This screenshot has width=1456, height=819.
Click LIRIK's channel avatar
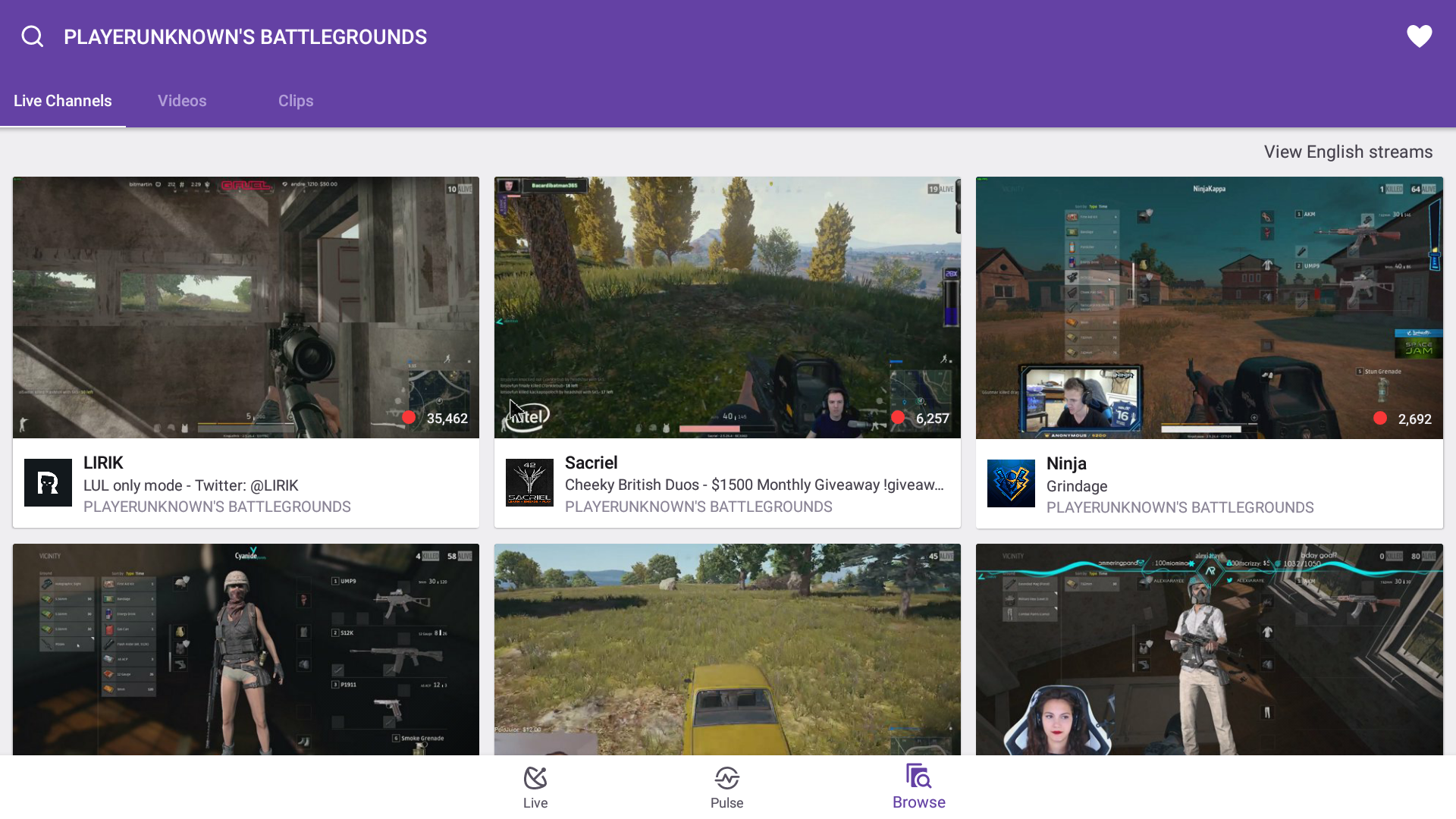(x=48, y=482)
